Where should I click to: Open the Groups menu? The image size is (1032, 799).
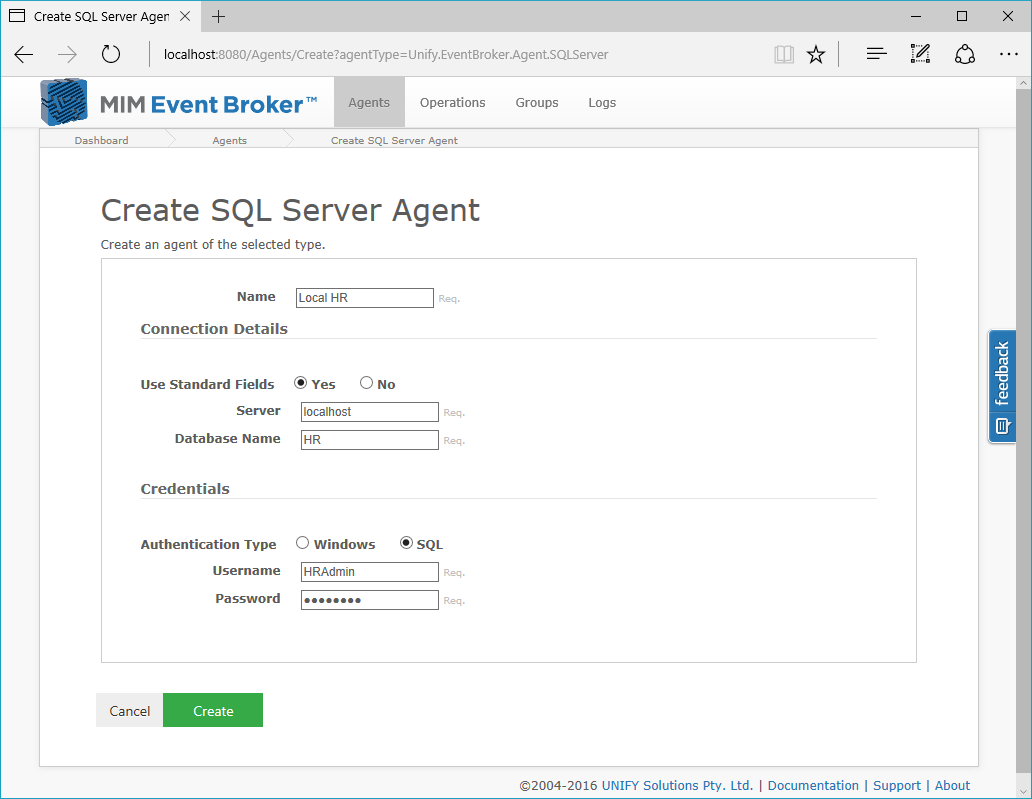point(537,103)
